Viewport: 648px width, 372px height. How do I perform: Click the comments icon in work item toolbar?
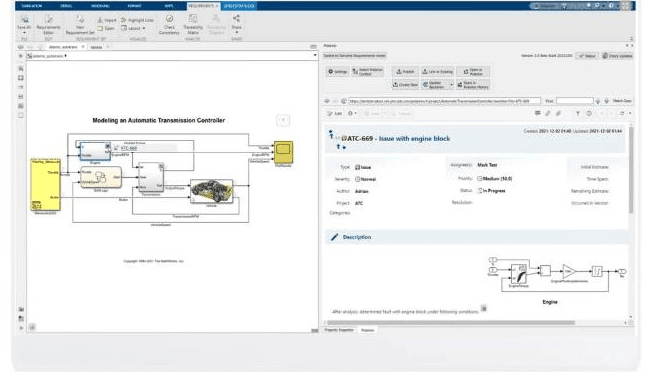[537, 113]
